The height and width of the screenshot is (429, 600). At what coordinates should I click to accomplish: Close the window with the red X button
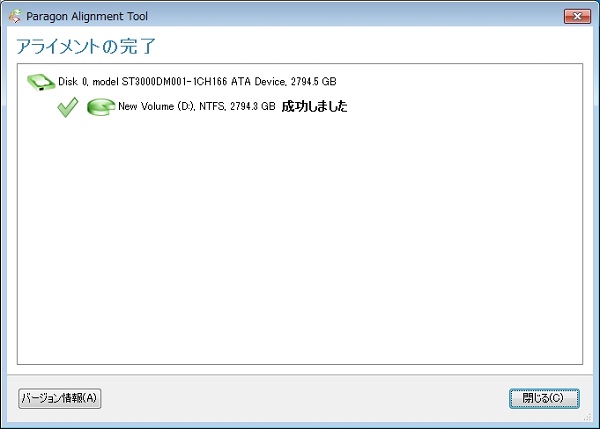pos(577,16)
